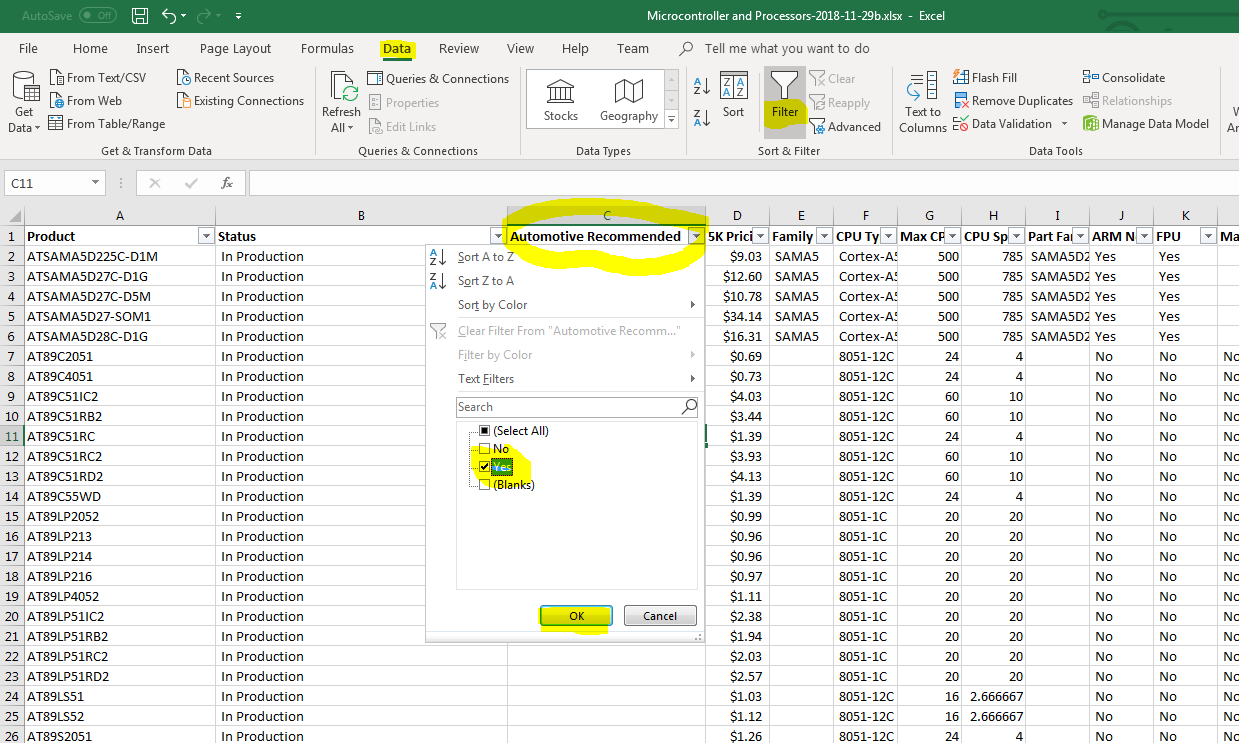Toggle the AutoSave switch
Screen dimensions: 1239x743
click(x=97, y=16)
